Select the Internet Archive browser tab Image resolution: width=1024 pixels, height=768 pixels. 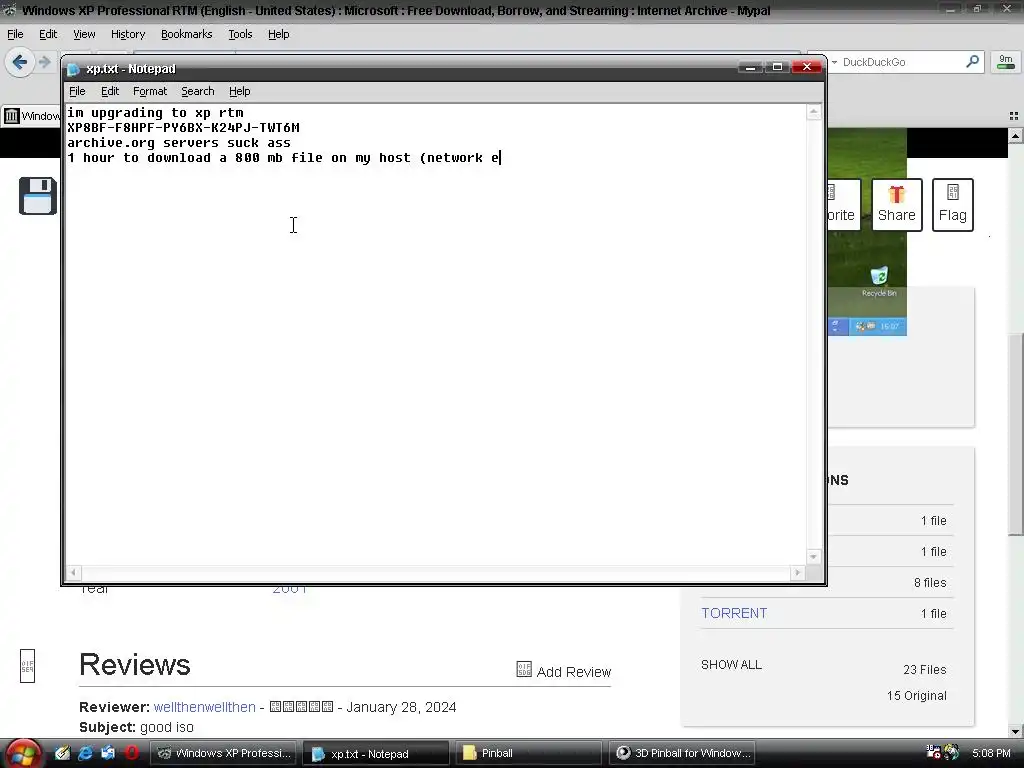coord(31,116)
